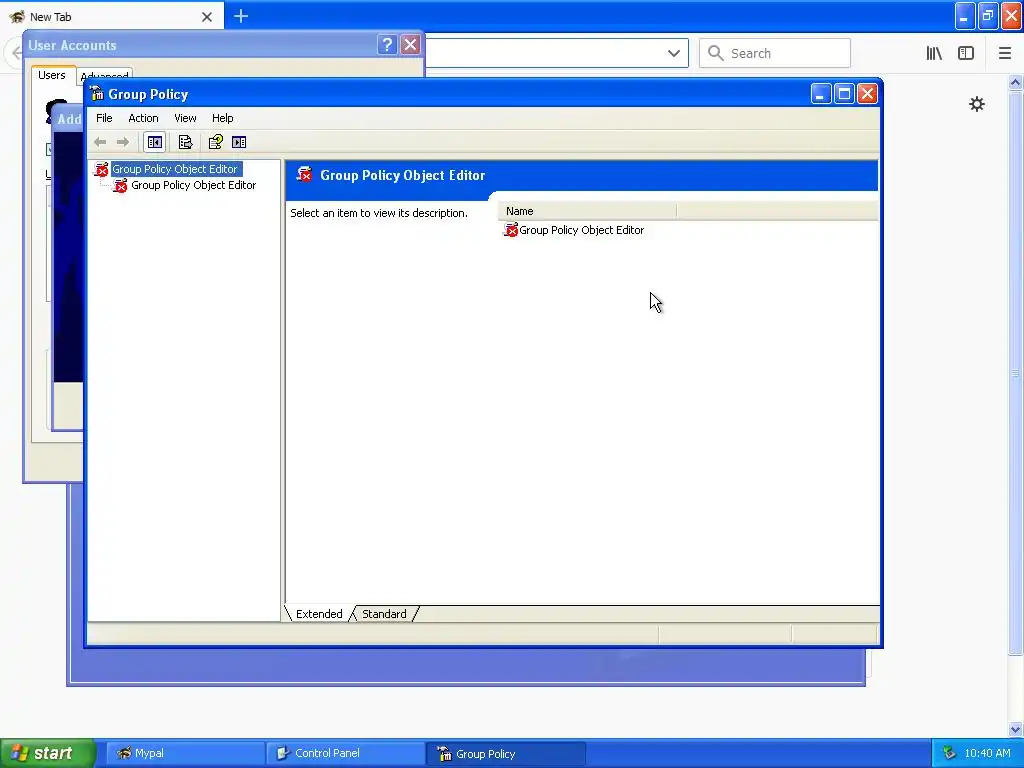Click the blue Group Policy Object Editor header icon
Viewport: 1024px width, 768px height.
click(304, 174)
